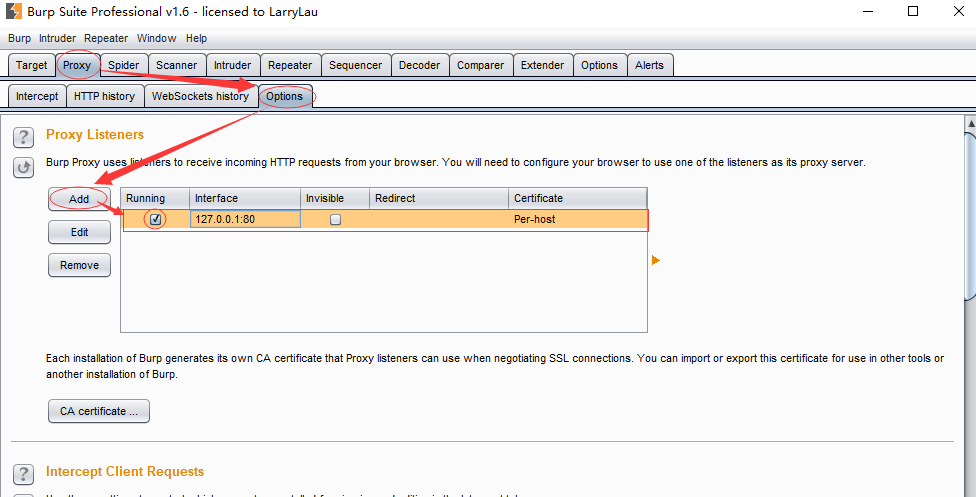This screenshot has width=976, height=497.
Task: Switch to the Scanner tab
Action: pyautogui.click(x=177, y=65)
